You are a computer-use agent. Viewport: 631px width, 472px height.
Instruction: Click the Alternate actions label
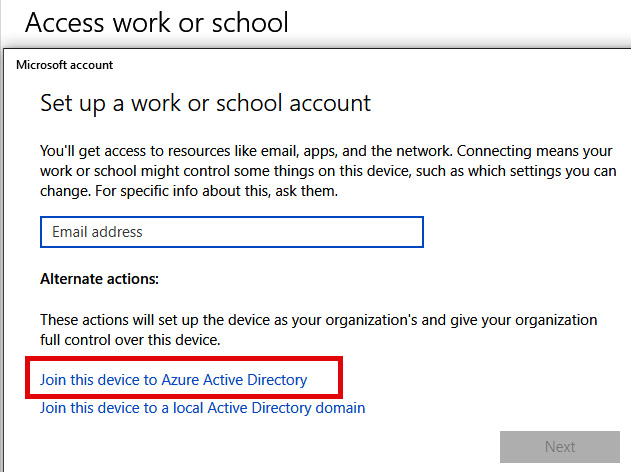click(99, 279)
